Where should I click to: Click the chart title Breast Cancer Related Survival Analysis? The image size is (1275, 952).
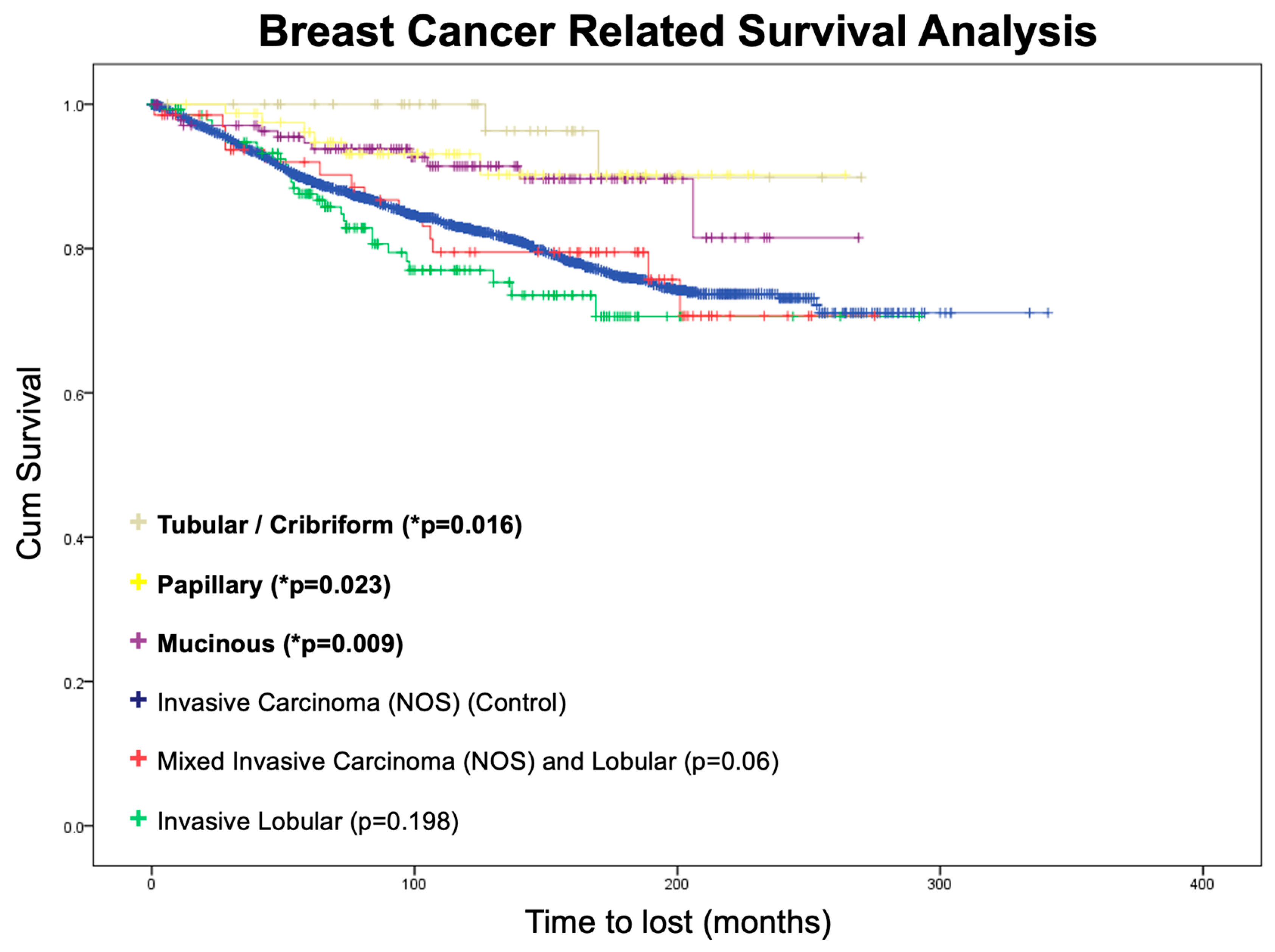(677, 31)
